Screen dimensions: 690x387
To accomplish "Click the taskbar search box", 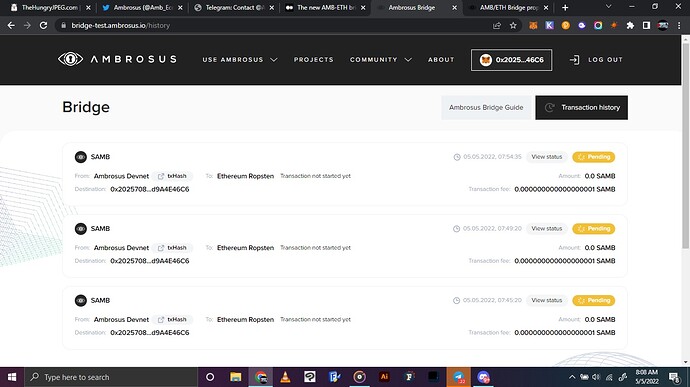I will [x=111, y=377].
